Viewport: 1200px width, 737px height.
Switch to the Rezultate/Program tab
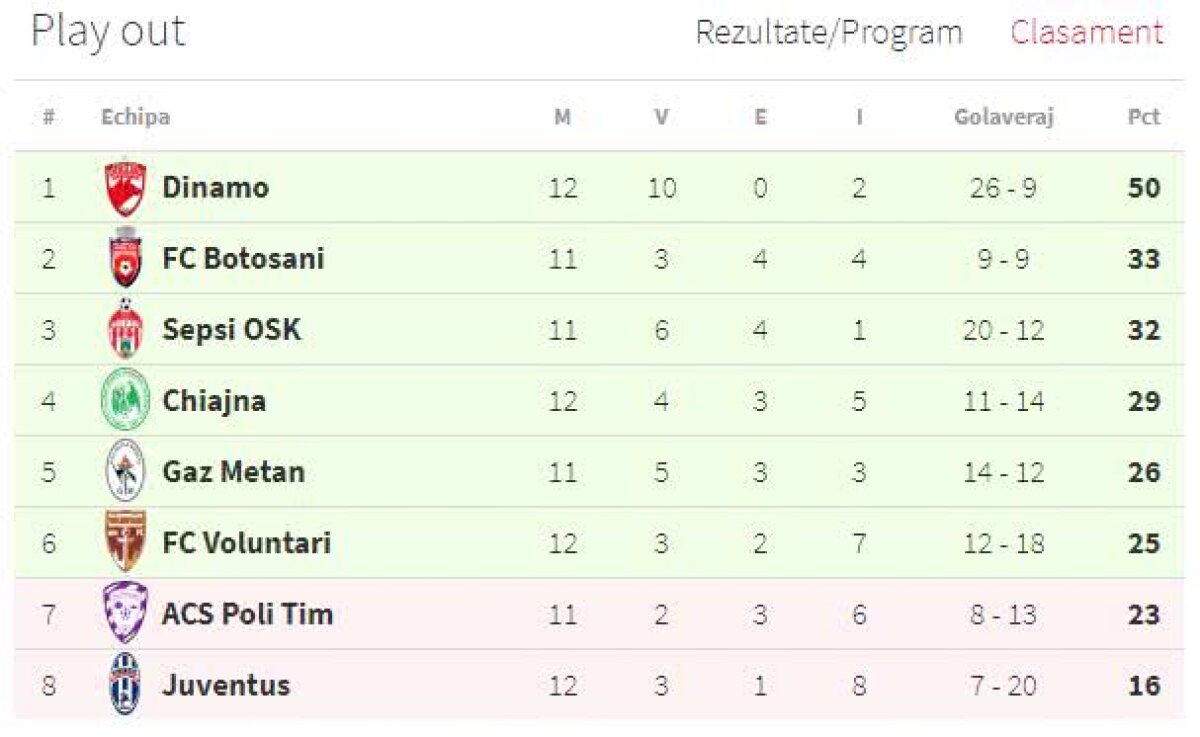click(828, 33)
